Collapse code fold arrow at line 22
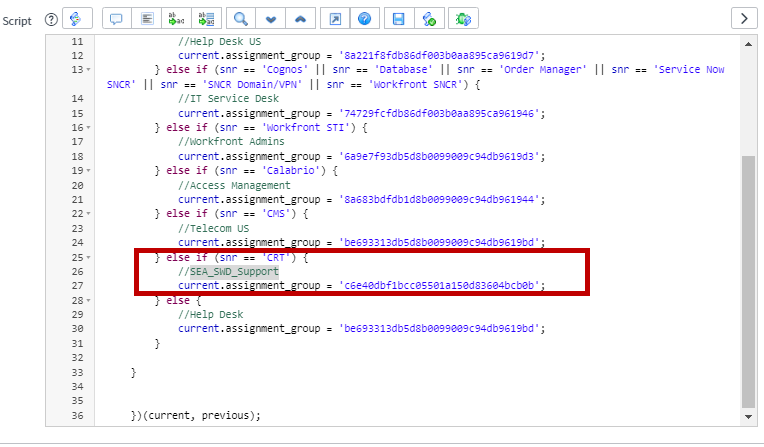The image size is (764, 447). tap(89, 214)
